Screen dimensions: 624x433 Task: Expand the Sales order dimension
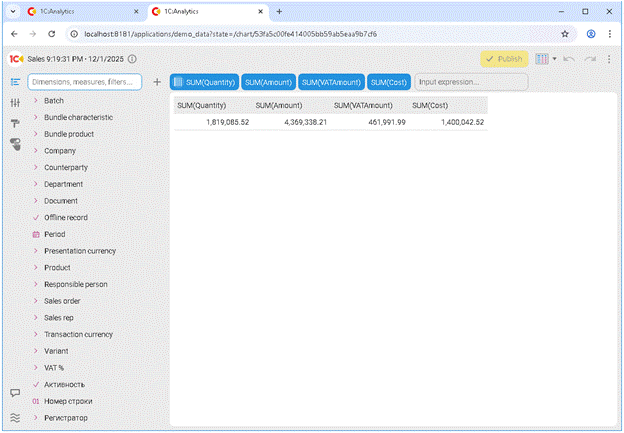point(36,301)
